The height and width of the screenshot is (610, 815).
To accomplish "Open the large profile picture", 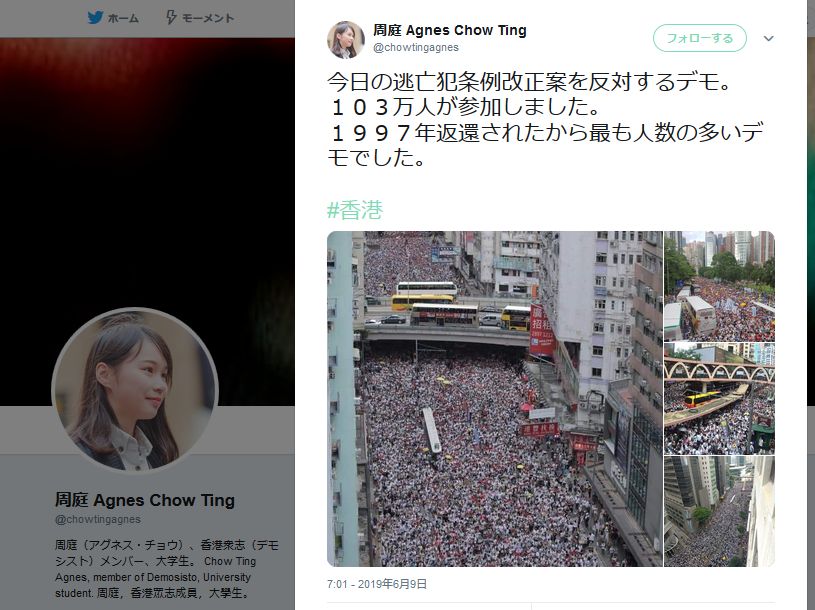I will [135, 390].
